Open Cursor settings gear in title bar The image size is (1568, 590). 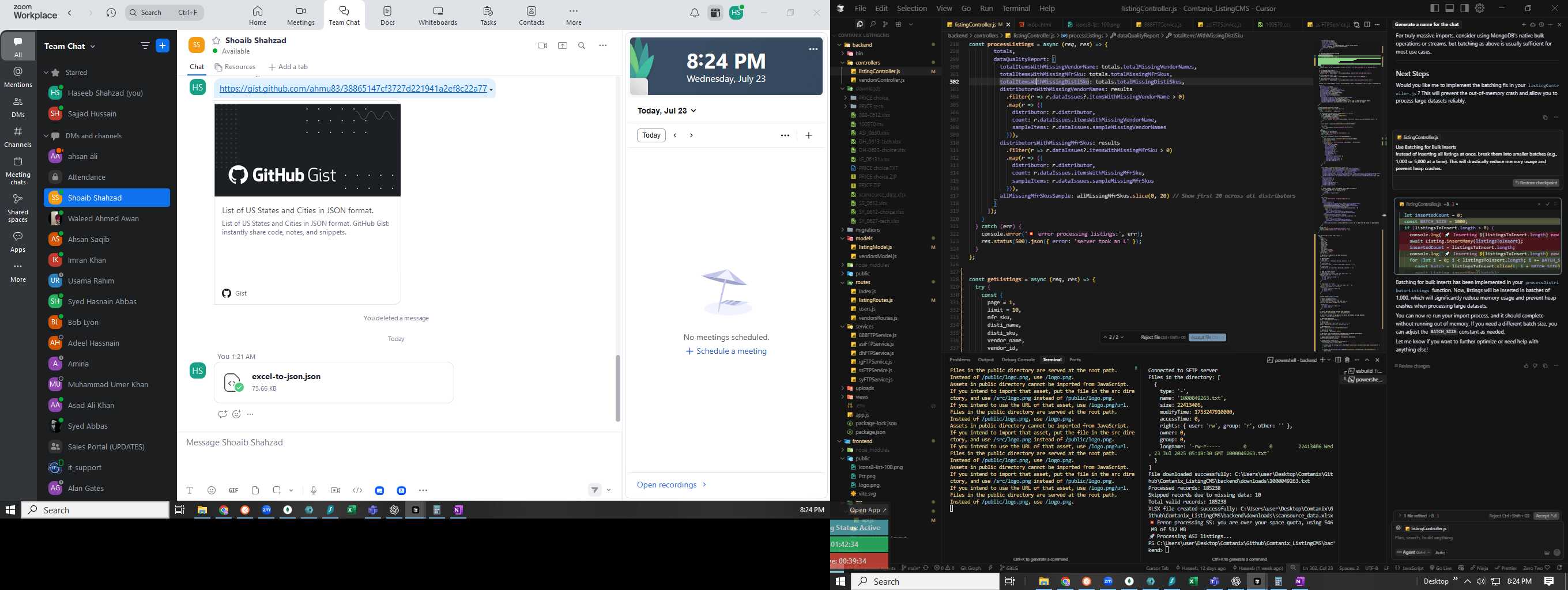point(1480,8)
